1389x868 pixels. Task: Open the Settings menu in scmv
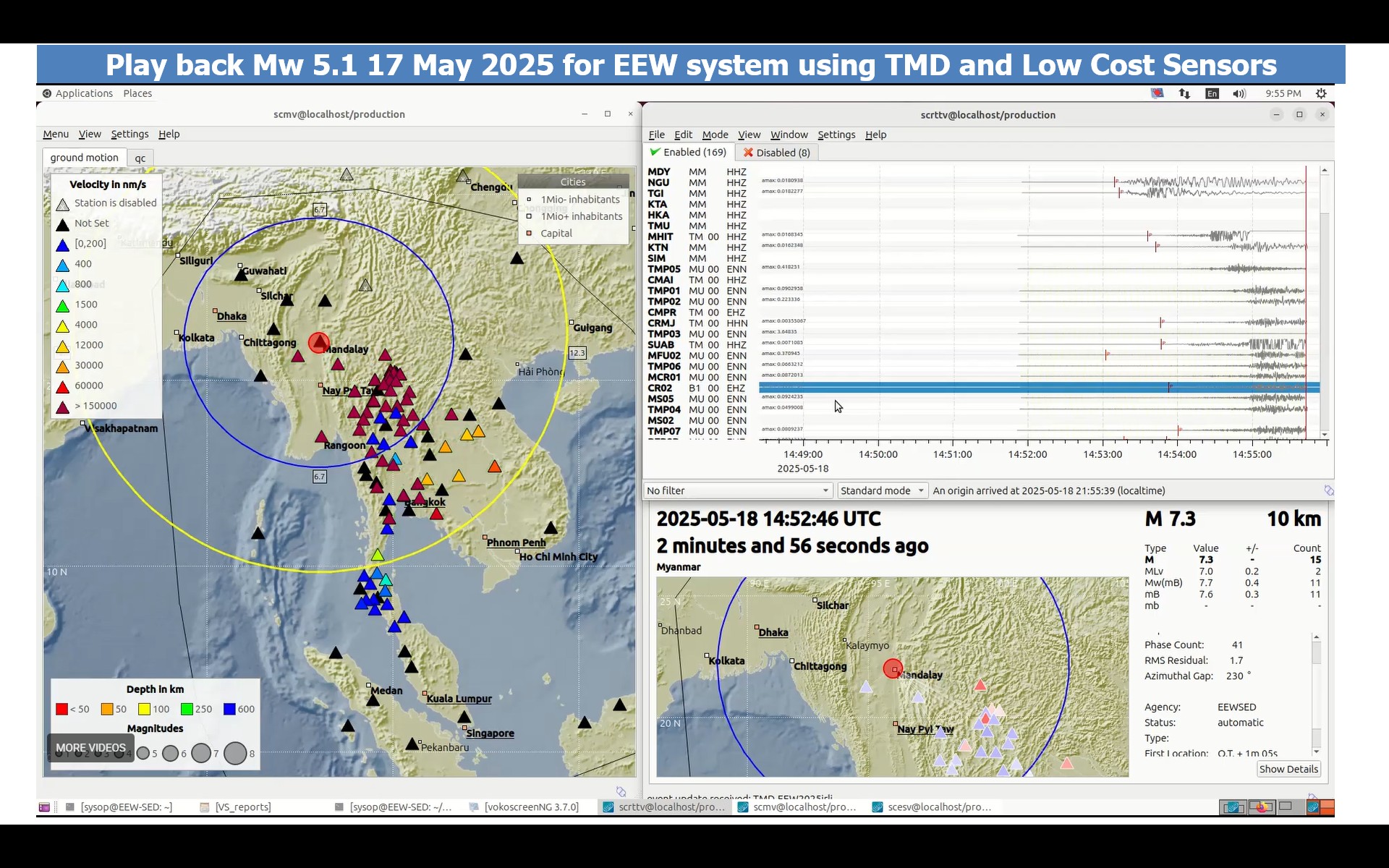pos(129,134)
